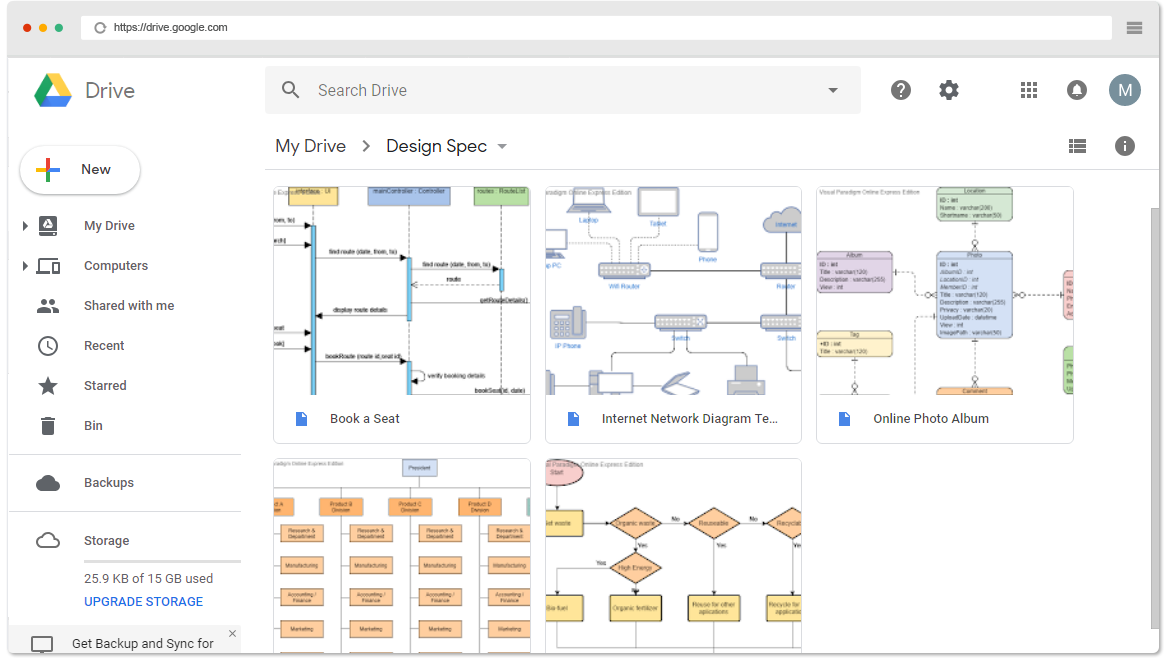
Task: Open Settings gear icon
Action: click(x=948, y=90)
